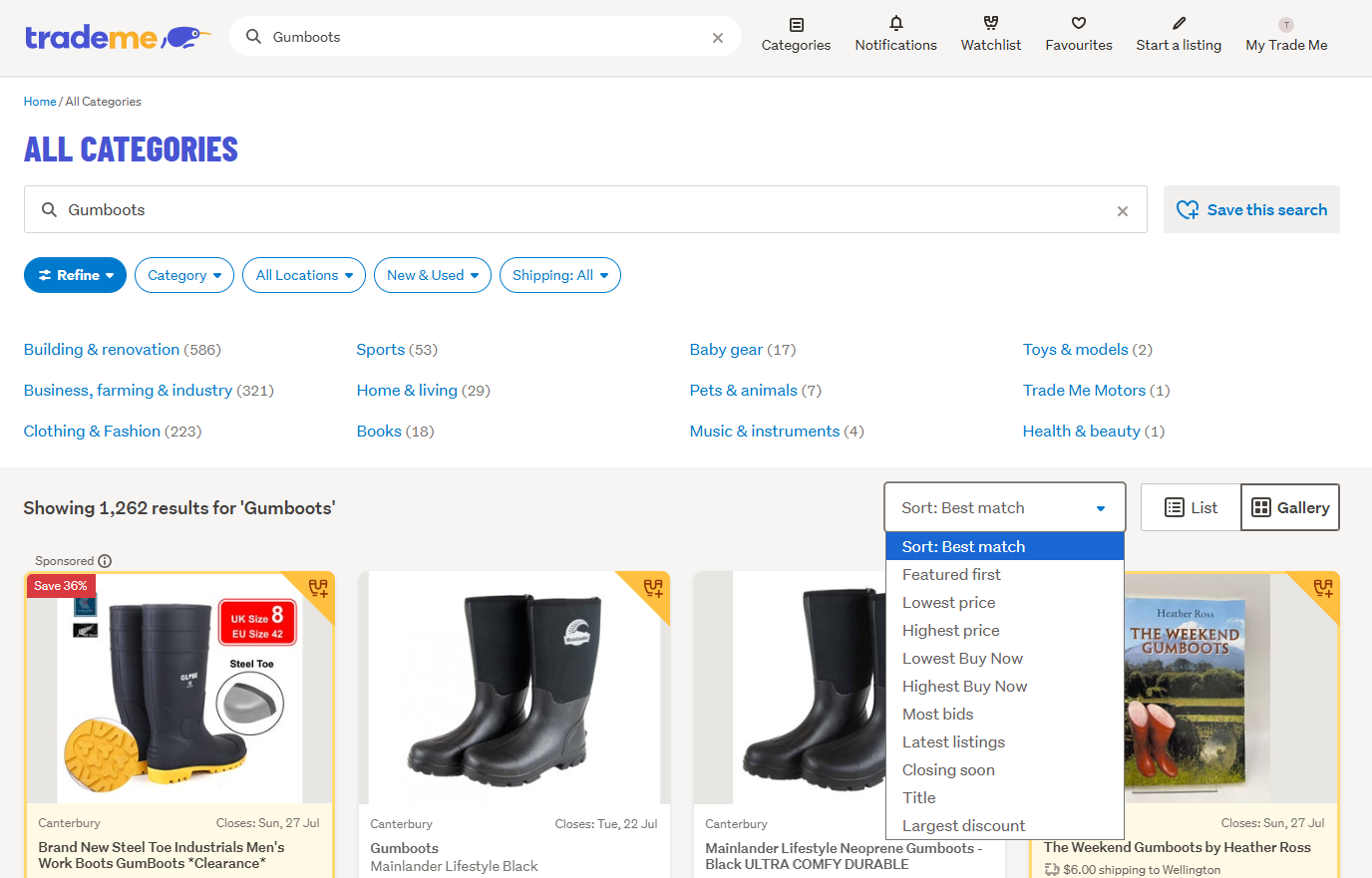The image size is (1372, 878).
Task: Focus the top Gumboots search input
Action: (x=487, y=37)
